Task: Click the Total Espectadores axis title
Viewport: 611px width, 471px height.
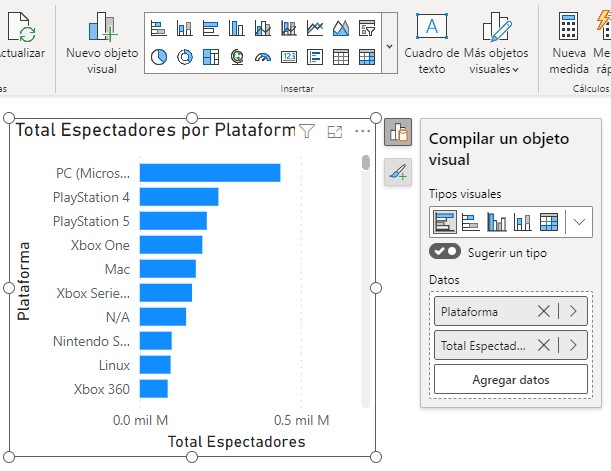Action: coord(237,442)
